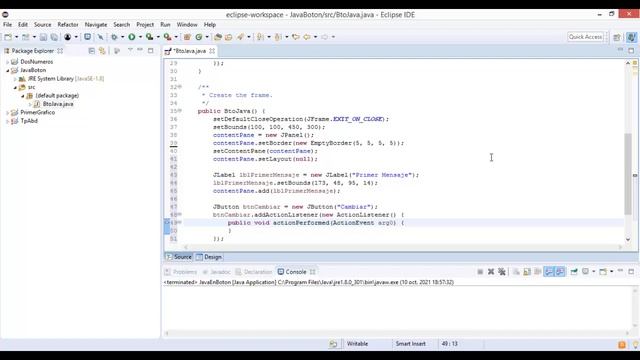Select the Source tab of the editor
This screenshot has height=360, width=640.
point(179,257)
